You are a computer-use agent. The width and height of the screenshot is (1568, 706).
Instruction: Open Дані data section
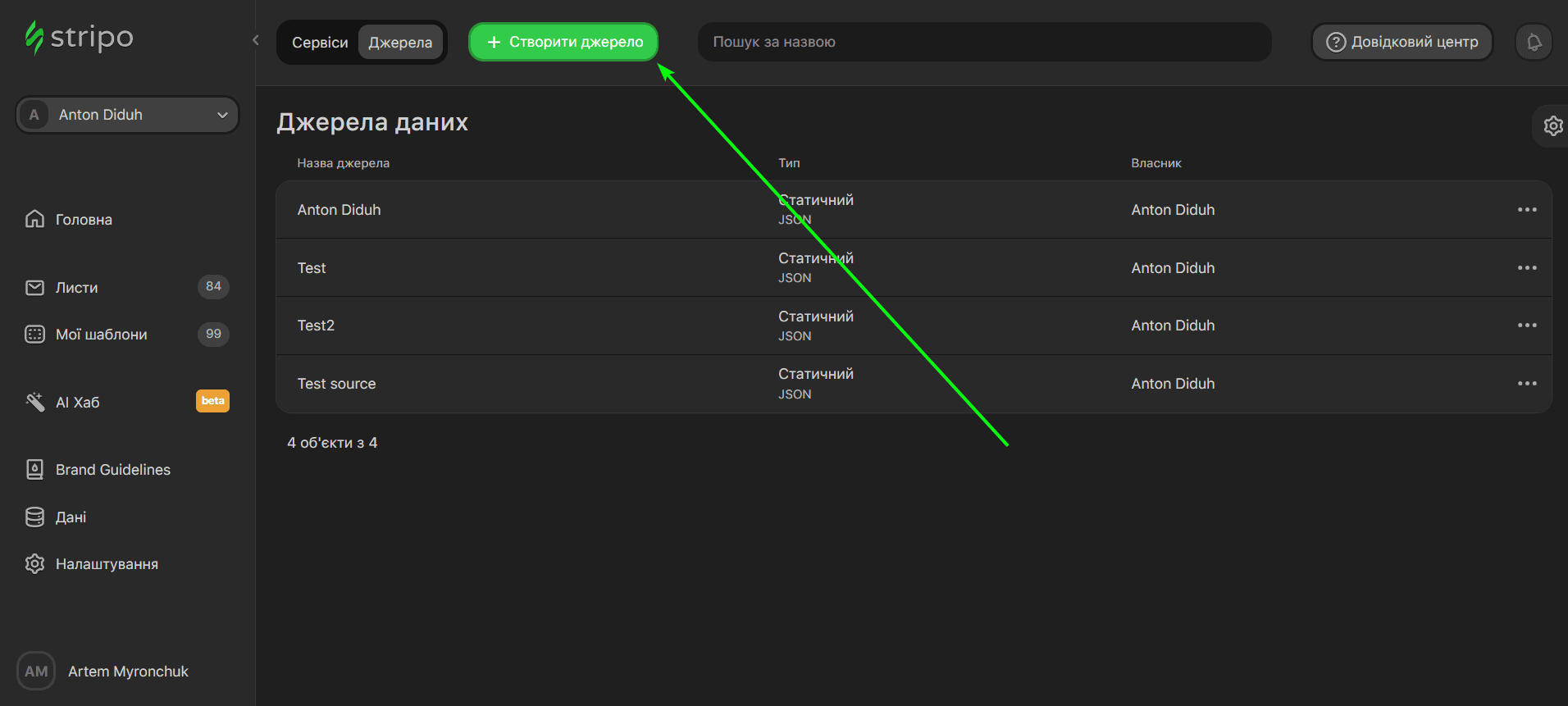coord(71,517)
